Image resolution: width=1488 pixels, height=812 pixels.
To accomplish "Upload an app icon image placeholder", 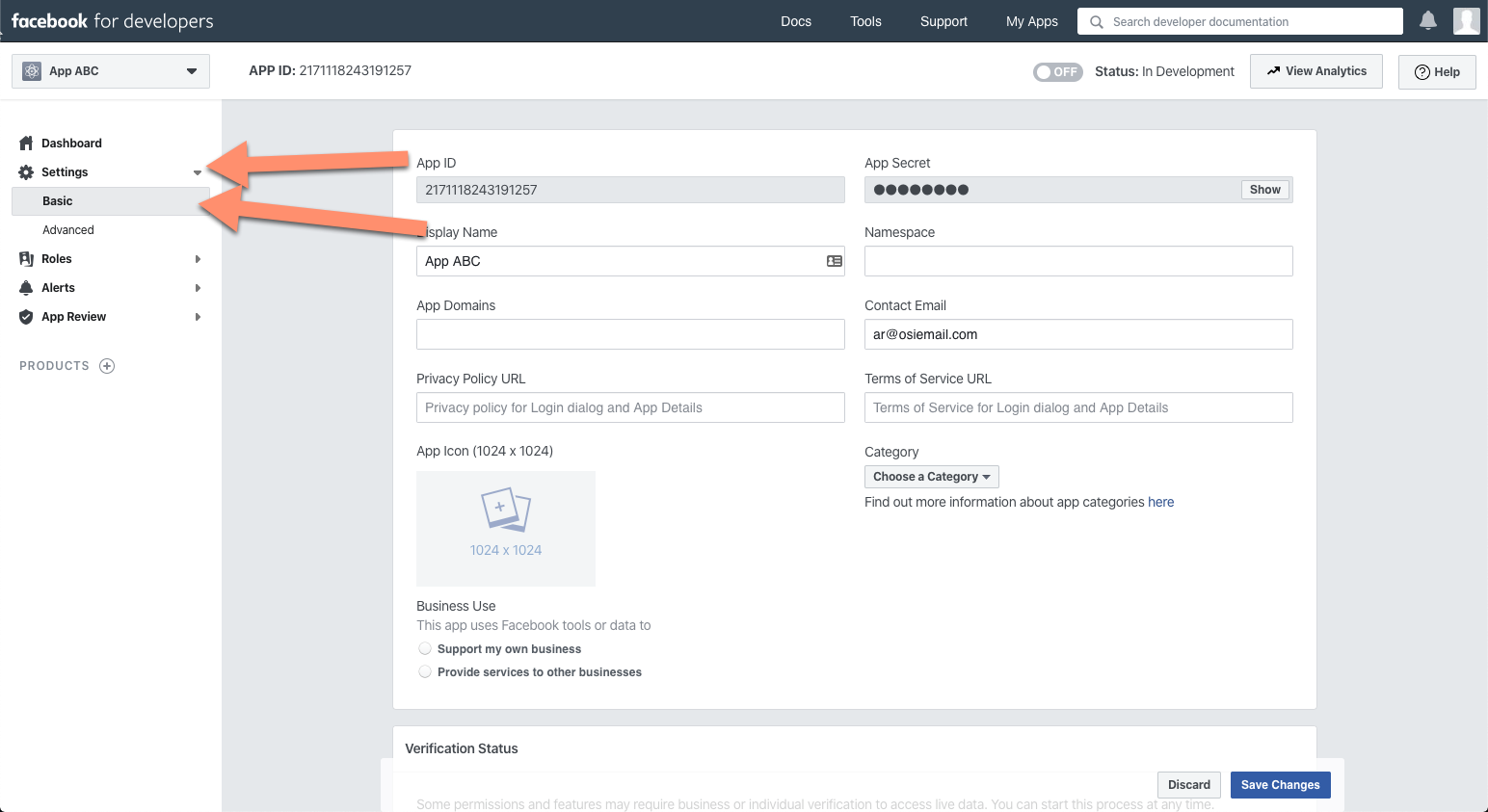I will click(506, 529).
